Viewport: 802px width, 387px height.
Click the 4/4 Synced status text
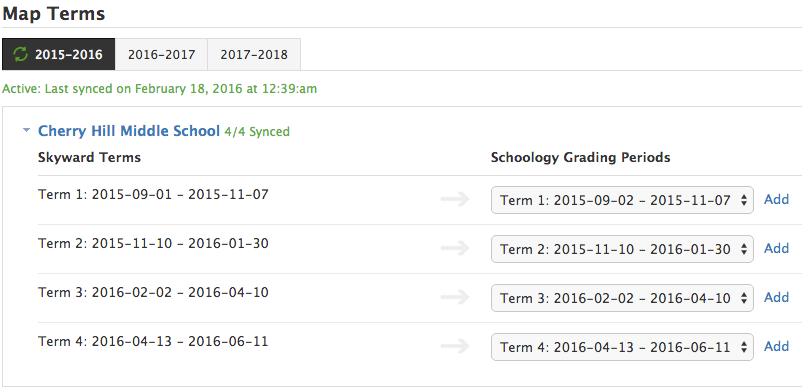[257, 132]
